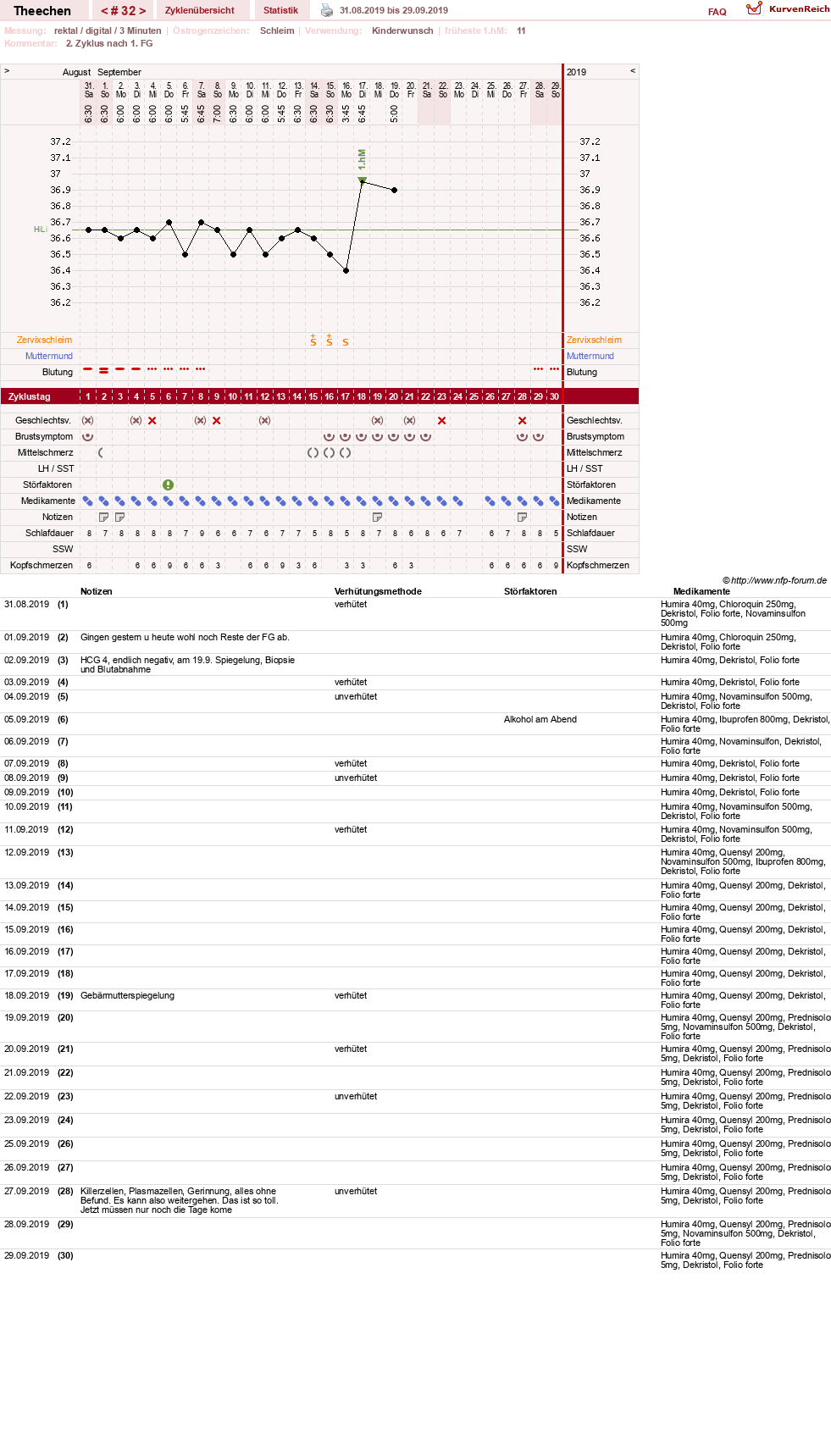Image resolution: width=831 pixels, height=1456 pixels.
Task: Open the FAQ link
Action: [717, 12]
